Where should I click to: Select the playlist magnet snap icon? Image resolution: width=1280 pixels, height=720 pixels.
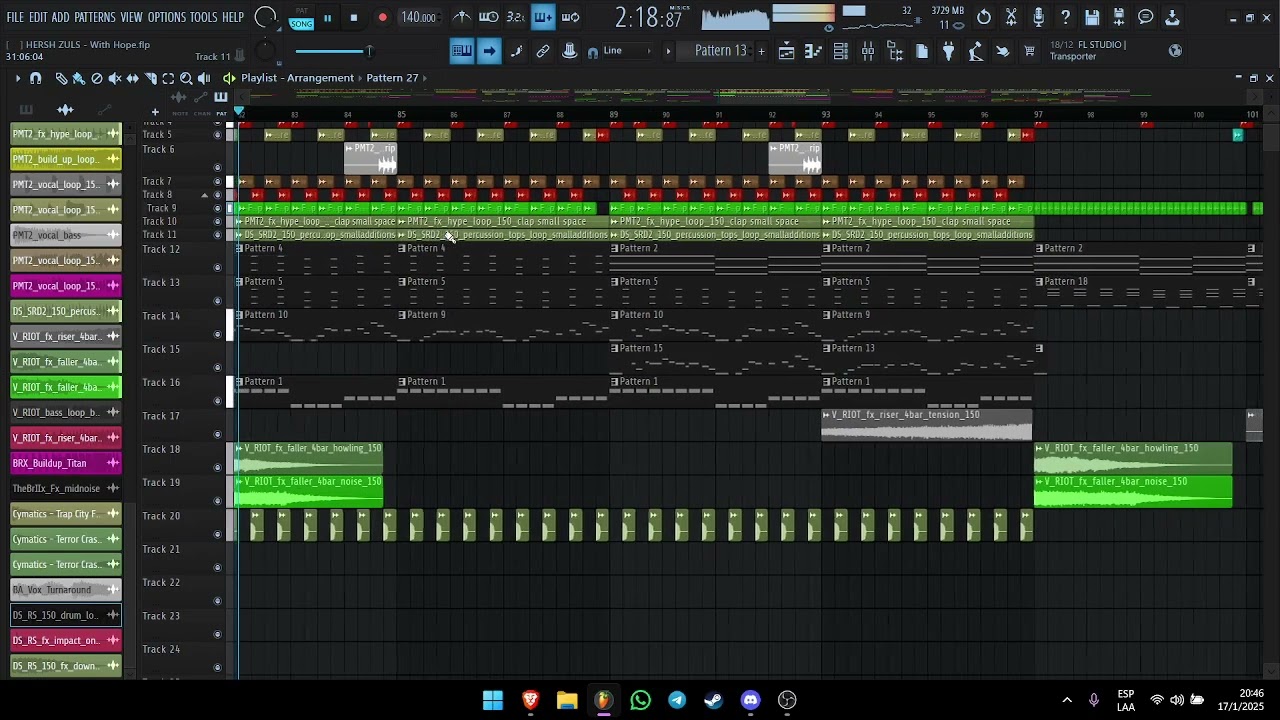35,78
